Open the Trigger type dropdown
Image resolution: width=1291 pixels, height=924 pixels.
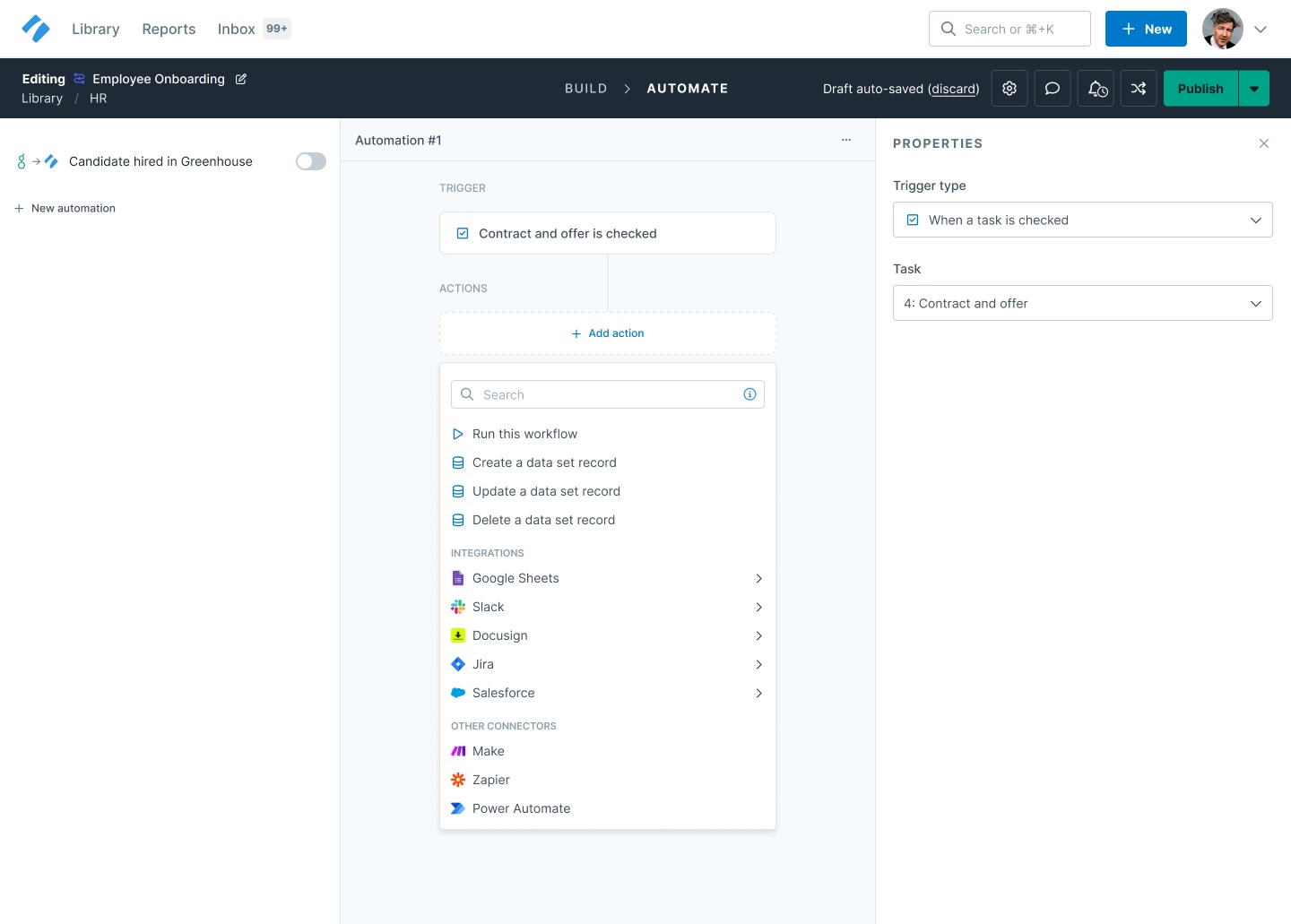pos(1082,220)
